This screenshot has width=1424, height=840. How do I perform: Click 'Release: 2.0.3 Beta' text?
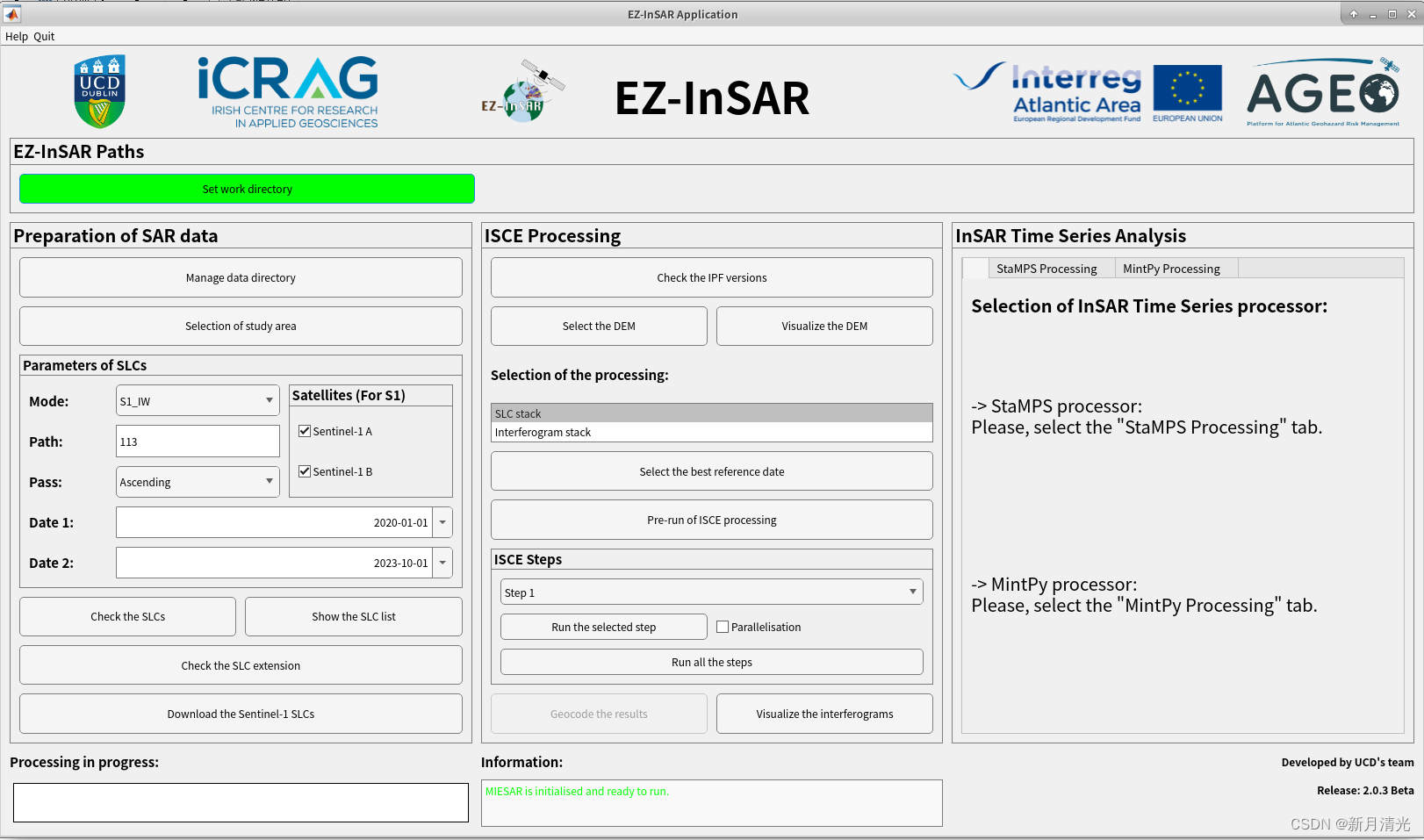pos(1365,791)
